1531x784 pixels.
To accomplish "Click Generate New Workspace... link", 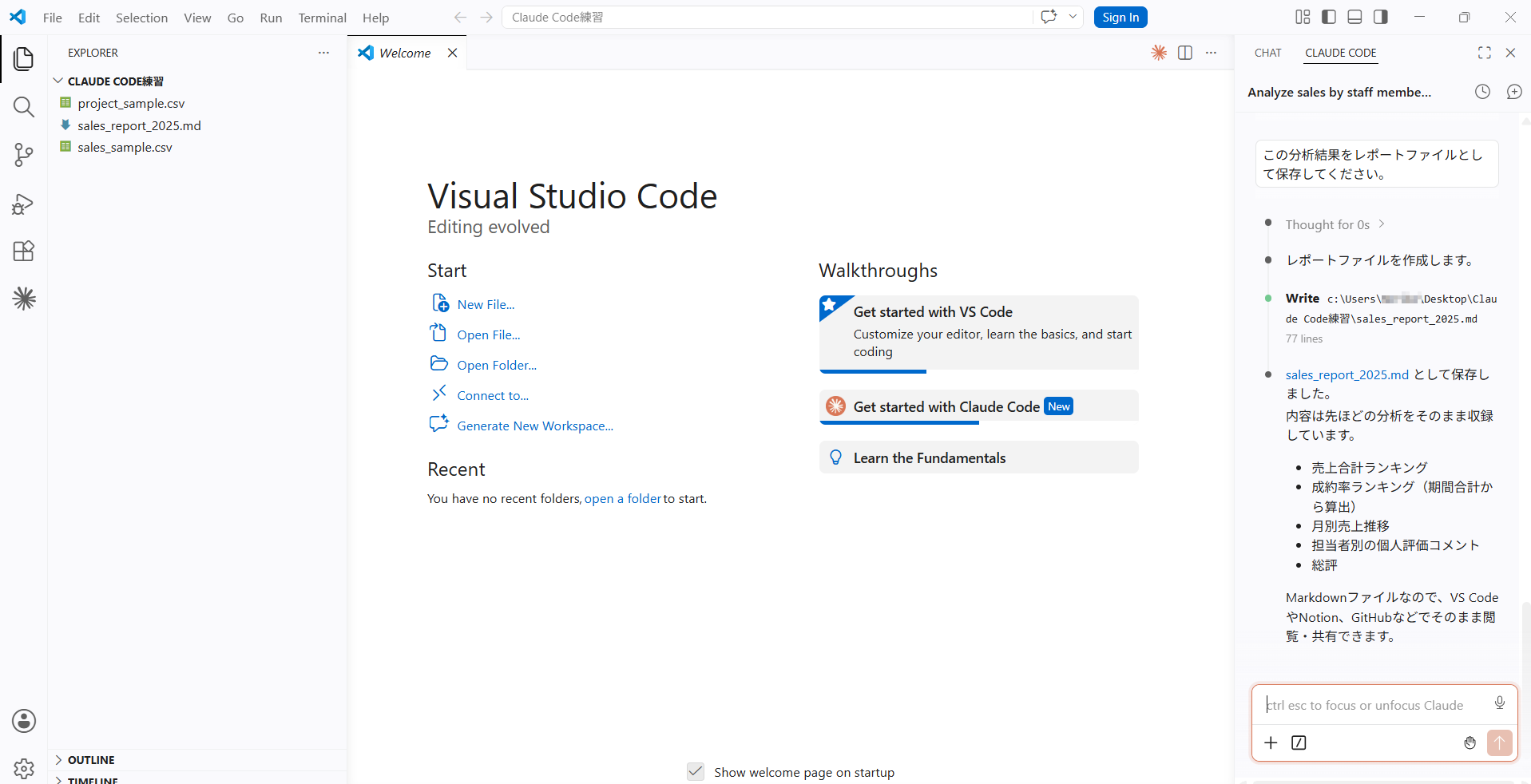I will coord(535,426).
